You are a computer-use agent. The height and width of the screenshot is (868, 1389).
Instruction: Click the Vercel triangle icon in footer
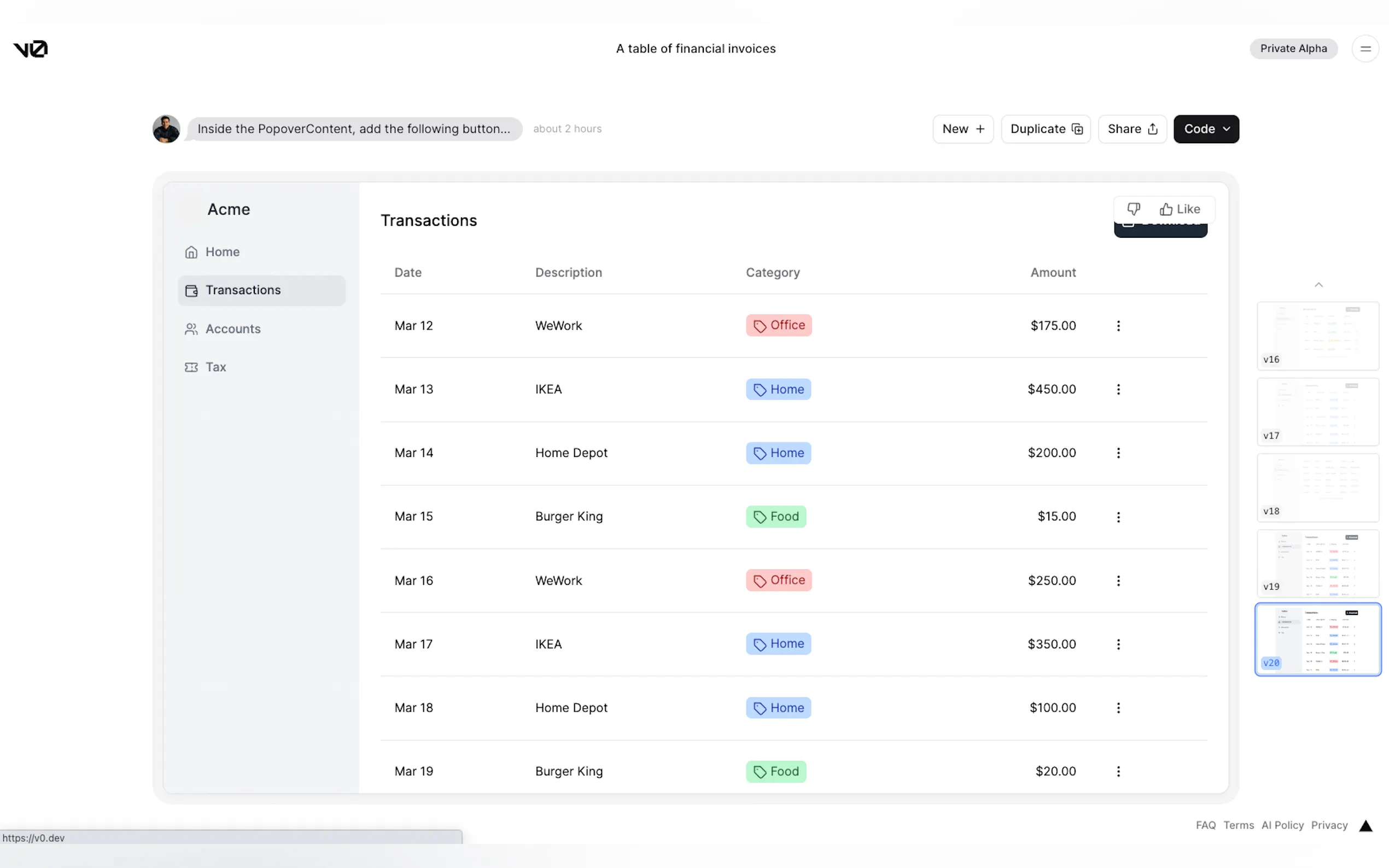(1365, 825)
